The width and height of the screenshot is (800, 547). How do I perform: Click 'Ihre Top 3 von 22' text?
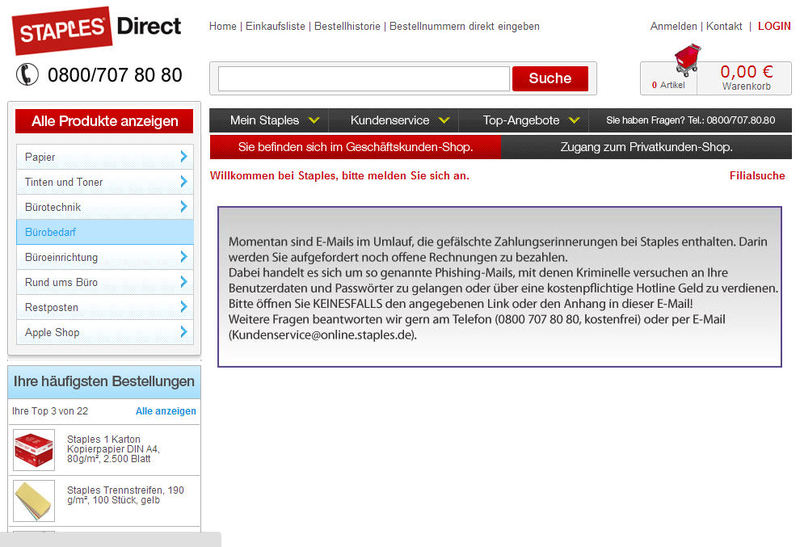50,411
